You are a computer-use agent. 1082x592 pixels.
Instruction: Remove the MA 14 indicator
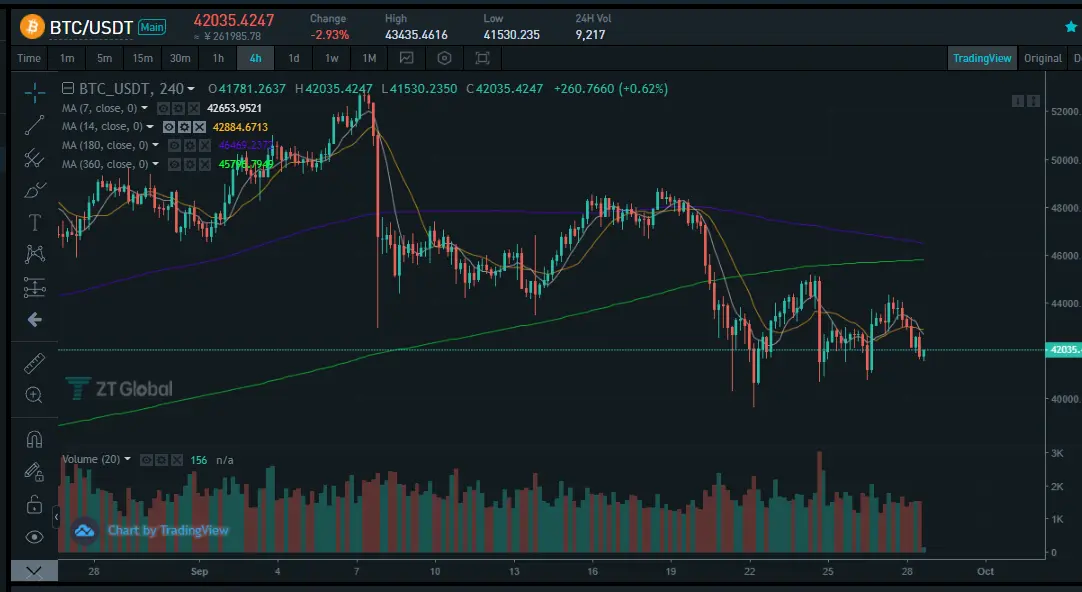(199, 127)
